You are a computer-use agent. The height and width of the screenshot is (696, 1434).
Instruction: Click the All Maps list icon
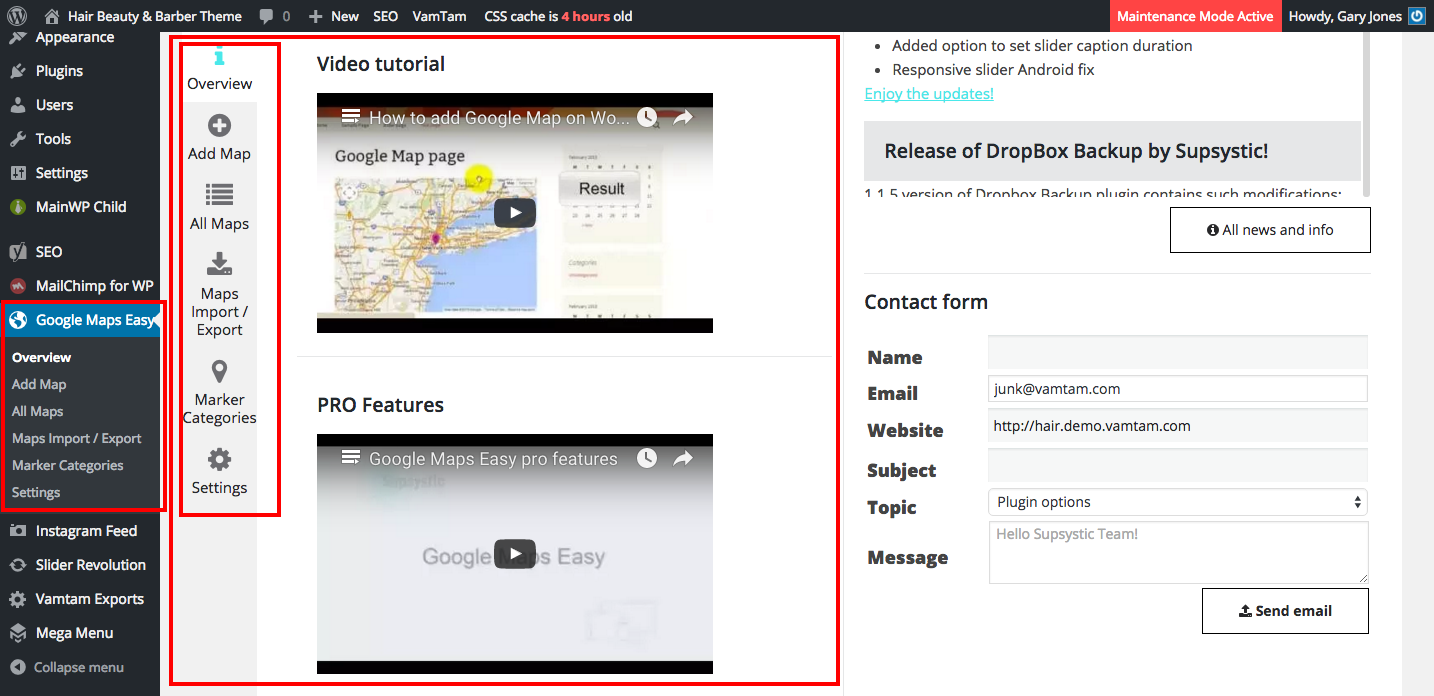(219, 194)
